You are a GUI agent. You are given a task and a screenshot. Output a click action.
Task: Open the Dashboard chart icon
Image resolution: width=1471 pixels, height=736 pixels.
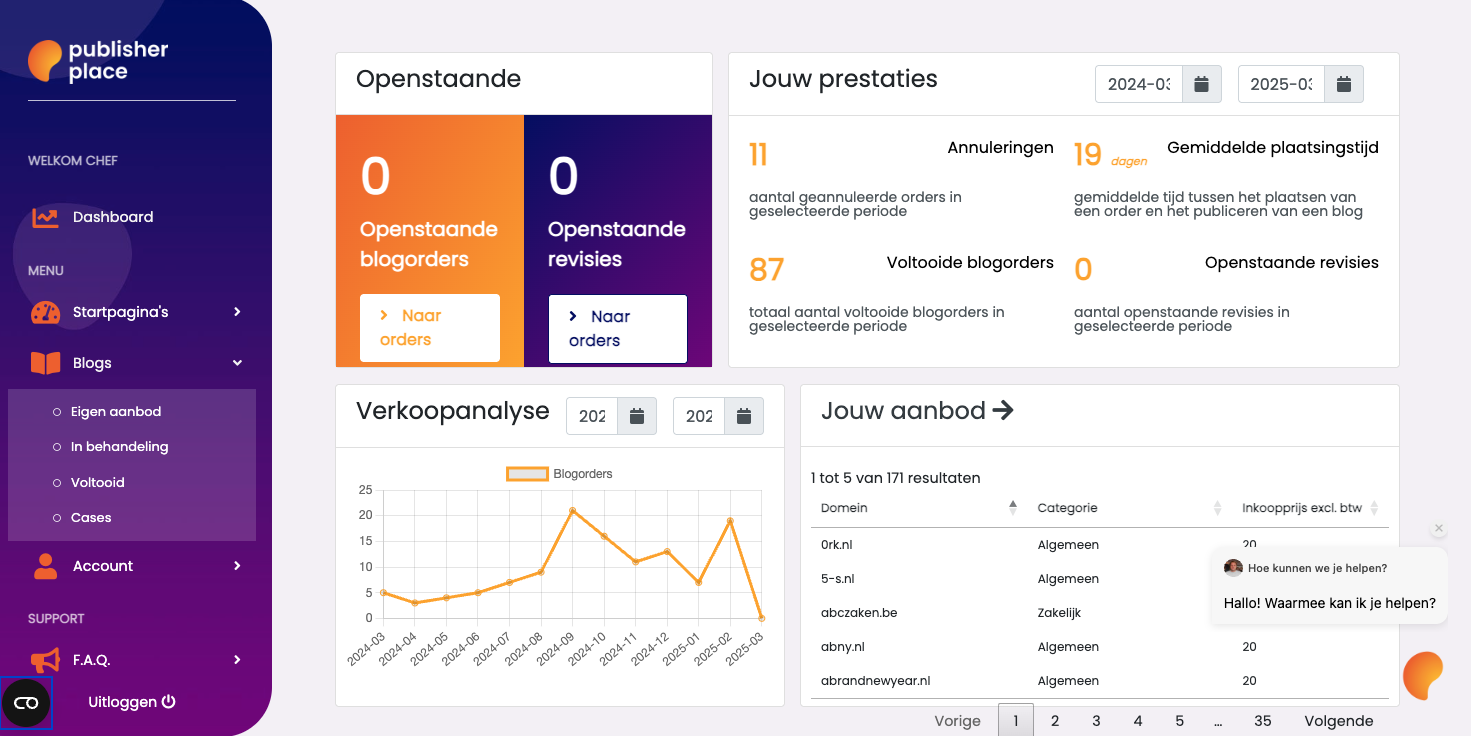(45, 217)
